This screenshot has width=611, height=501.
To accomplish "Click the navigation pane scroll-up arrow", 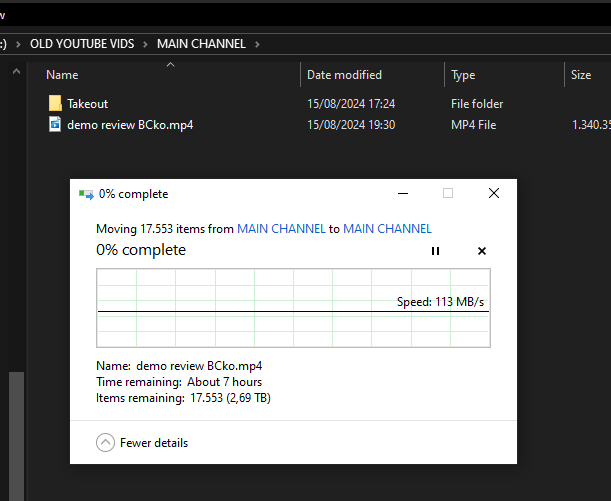I will (x=16, y=71).
